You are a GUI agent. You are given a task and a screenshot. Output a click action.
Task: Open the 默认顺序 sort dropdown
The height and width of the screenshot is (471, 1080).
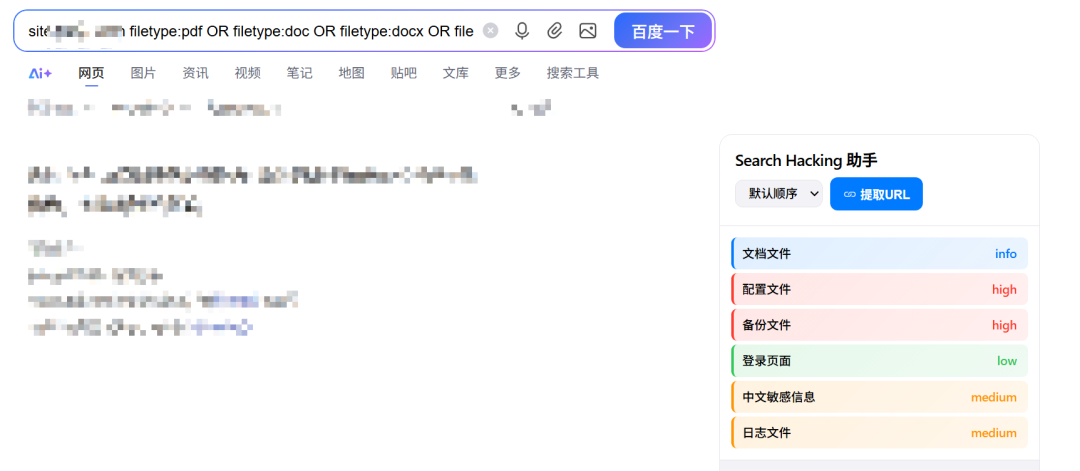pos(779,194)
